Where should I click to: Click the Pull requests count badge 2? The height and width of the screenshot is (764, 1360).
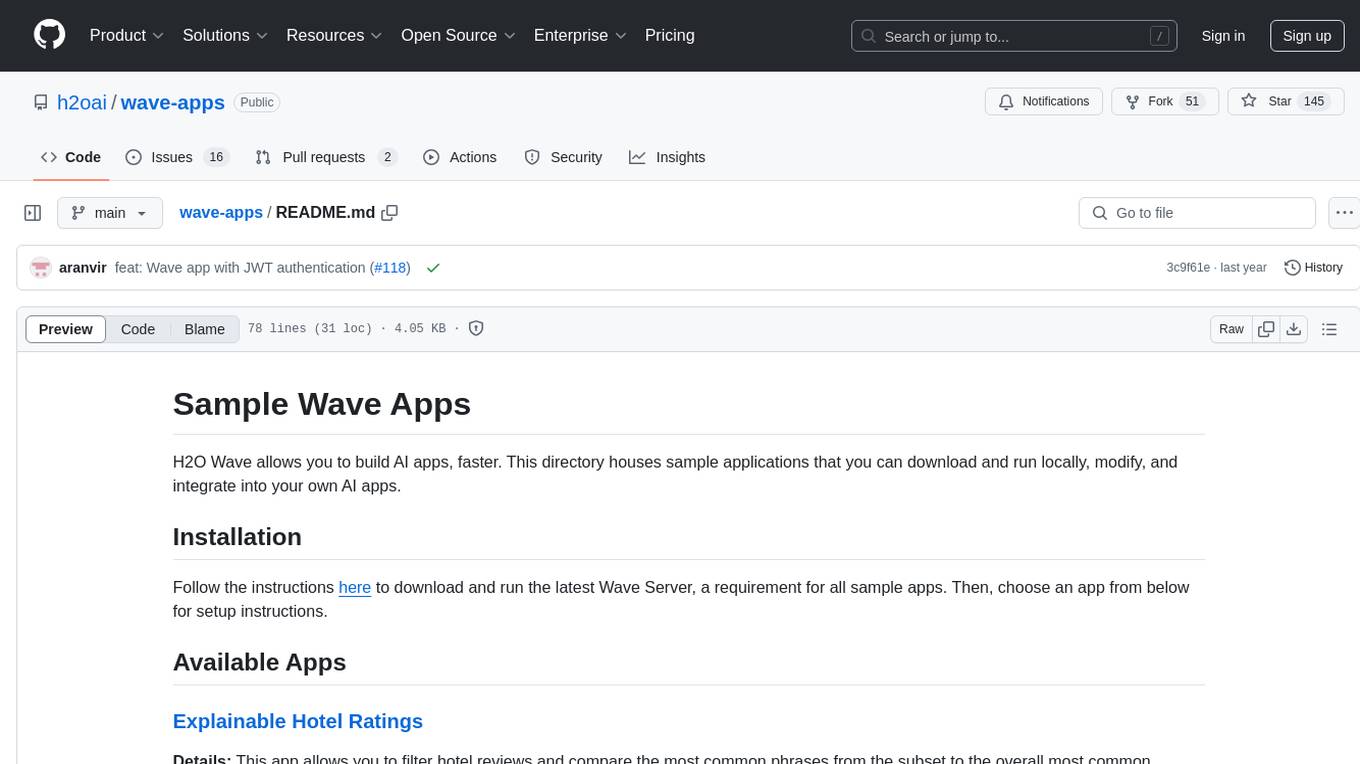tap(387, 157)
